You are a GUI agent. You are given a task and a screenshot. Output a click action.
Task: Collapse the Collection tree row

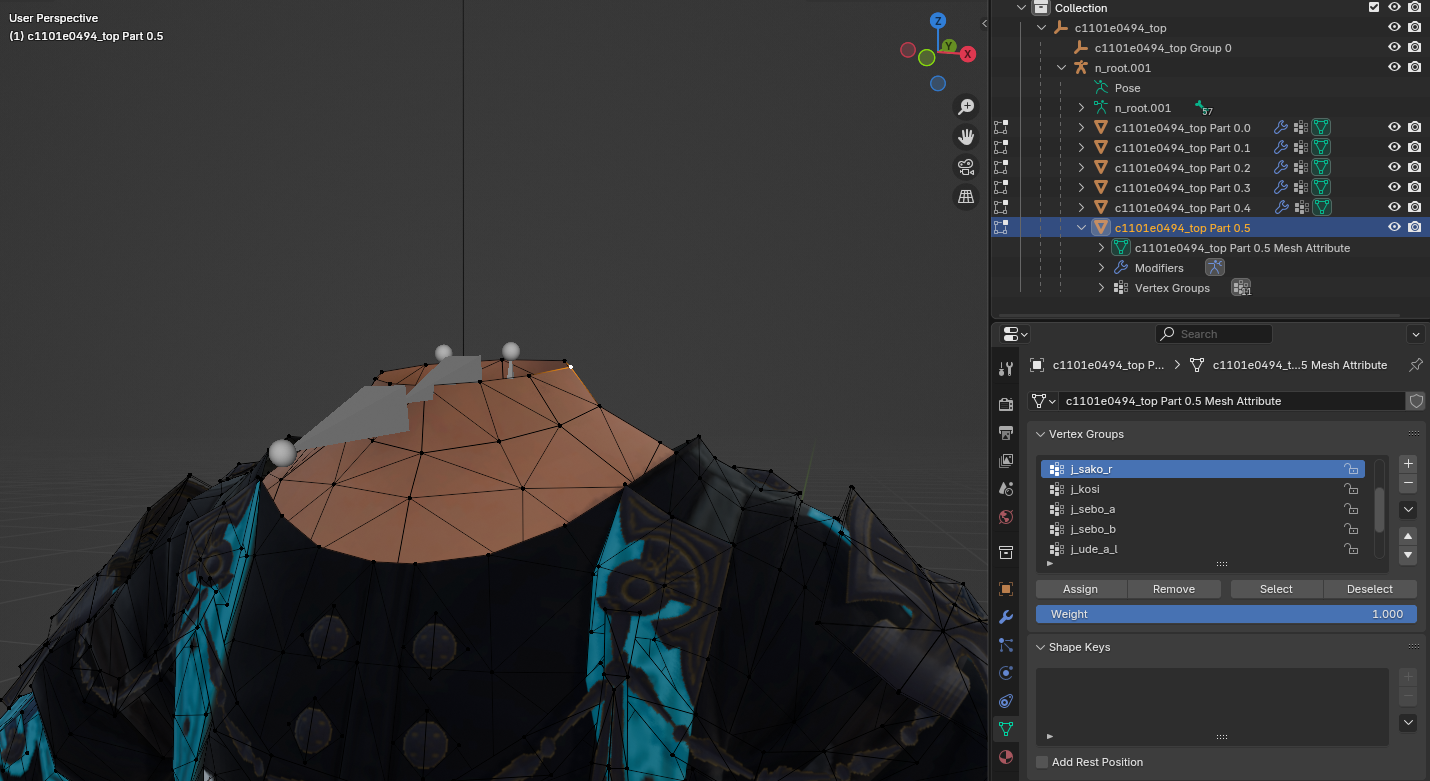click(x=1021, y=8)
